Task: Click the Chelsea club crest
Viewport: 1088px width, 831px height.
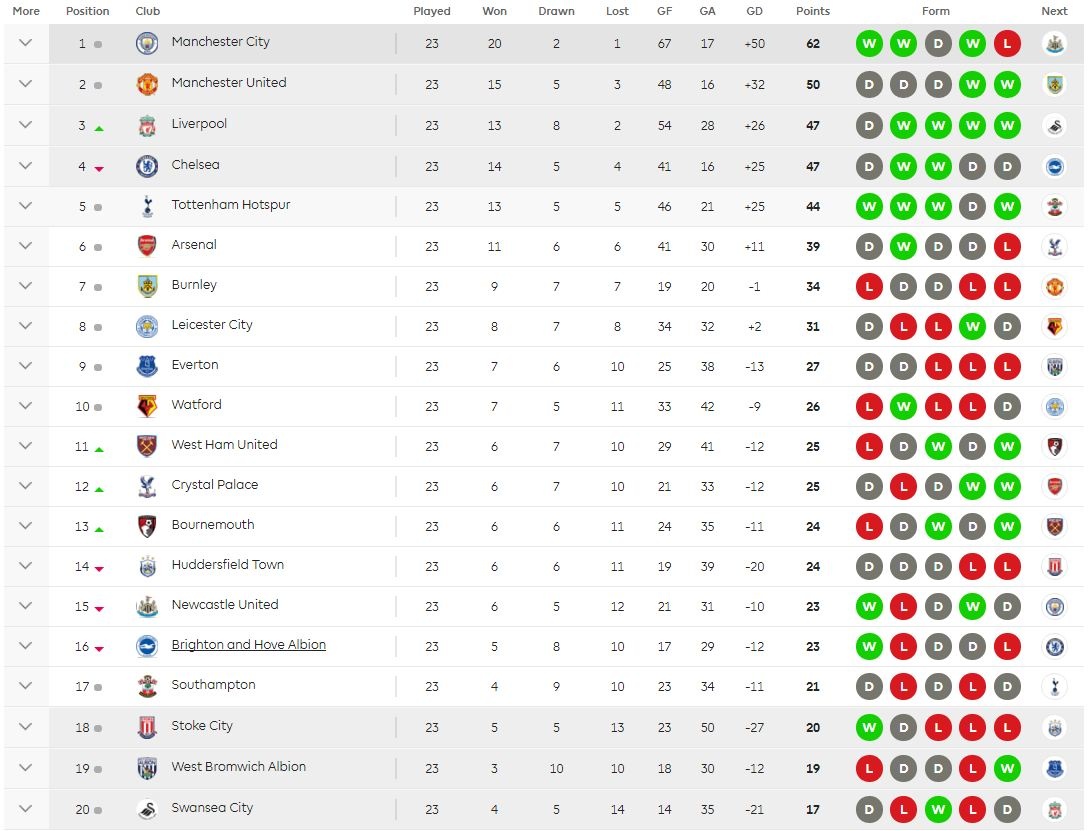Action: tap(146, 166)
